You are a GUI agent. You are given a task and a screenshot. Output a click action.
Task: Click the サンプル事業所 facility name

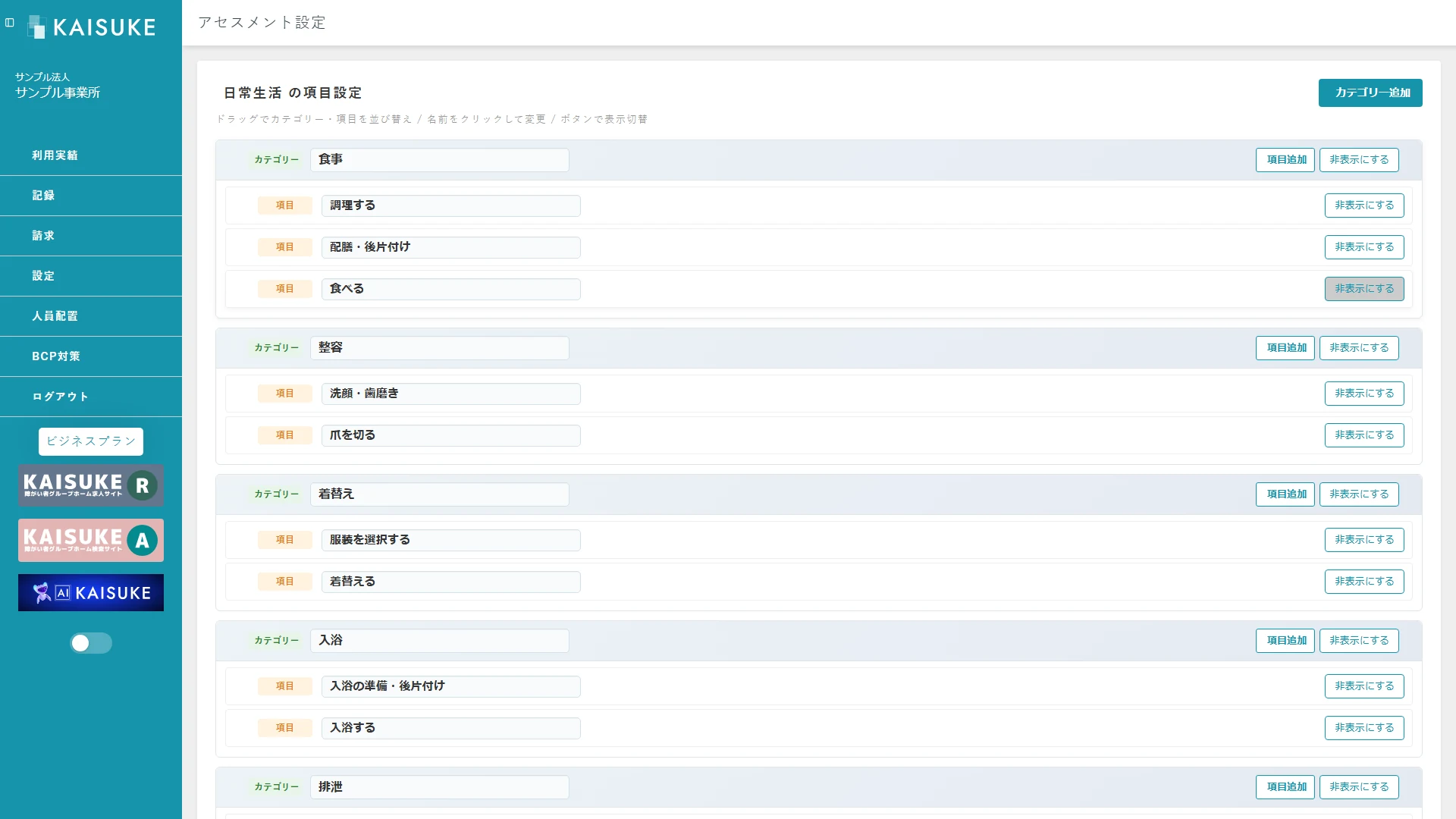[58, 93]
